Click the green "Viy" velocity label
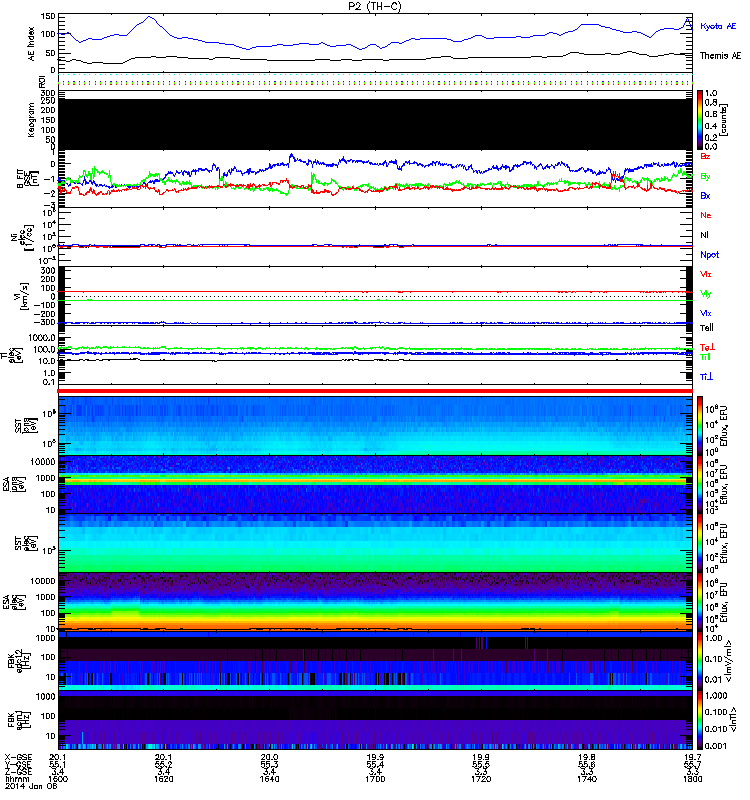 click(x=705, y=294)
